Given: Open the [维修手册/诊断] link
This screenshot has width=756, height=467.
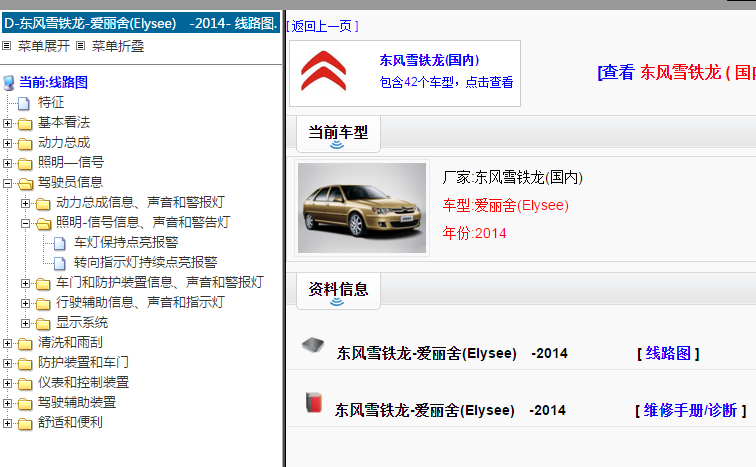Looking at the screenshot, I should point(690,410).
